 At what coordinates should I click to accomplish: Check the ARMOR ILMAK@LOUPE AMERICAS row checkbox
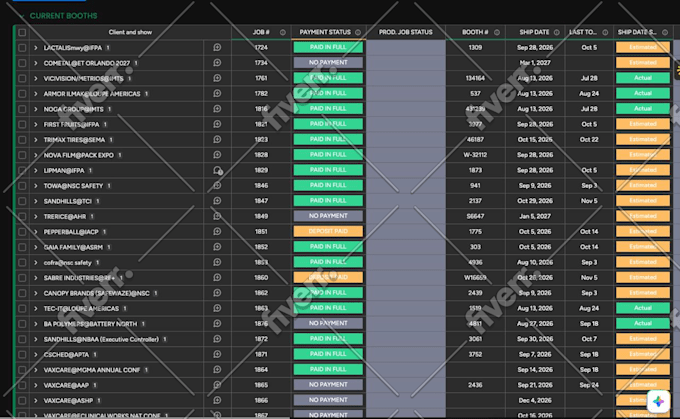22,94
